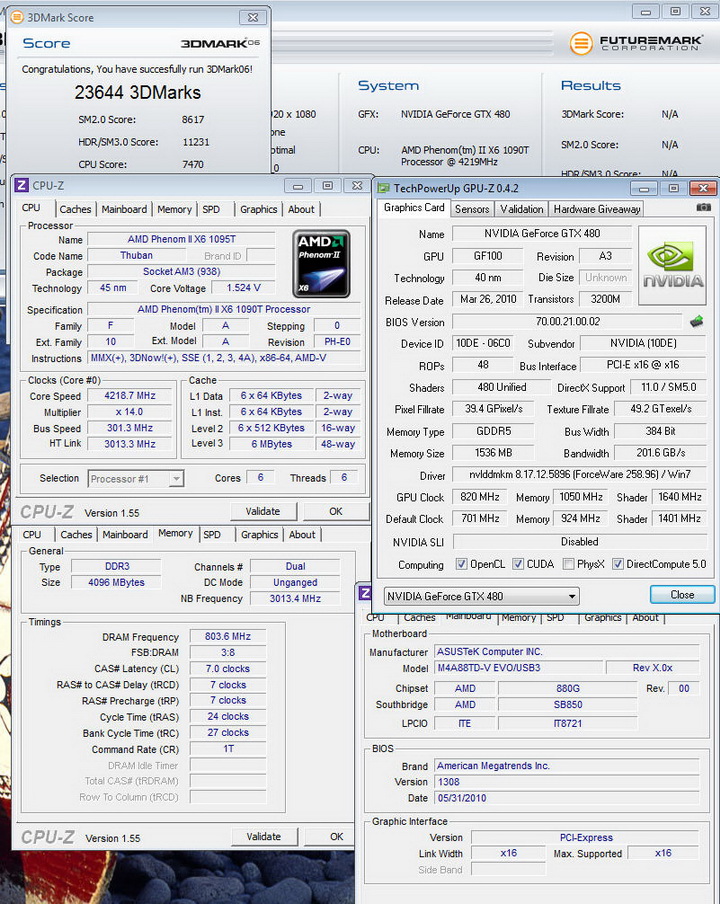Click the Southbridge value SB850

click(x=568, y=705)
